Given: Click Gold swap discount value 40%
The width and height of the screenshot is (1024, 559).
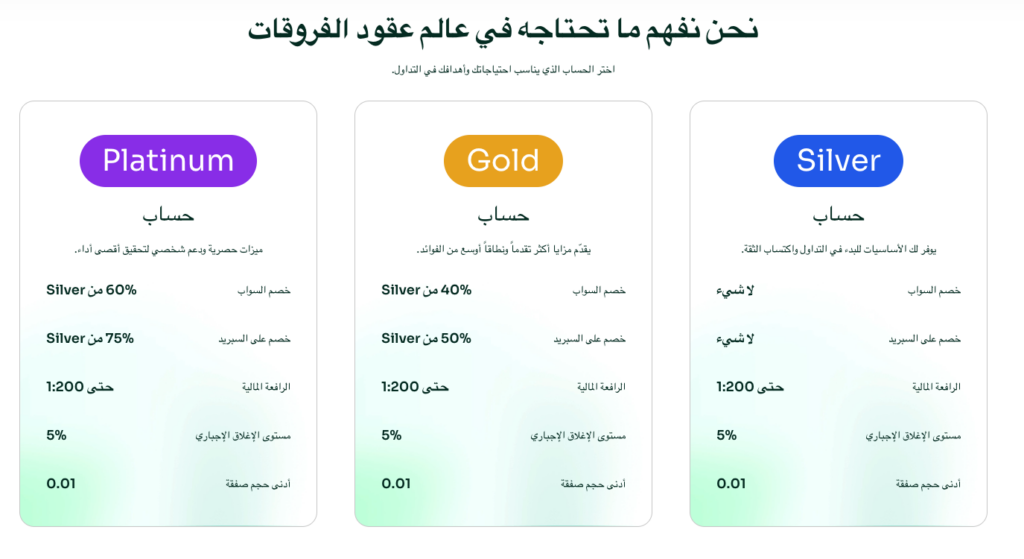Looking at the screenshot, I should (x=426, y=290).
